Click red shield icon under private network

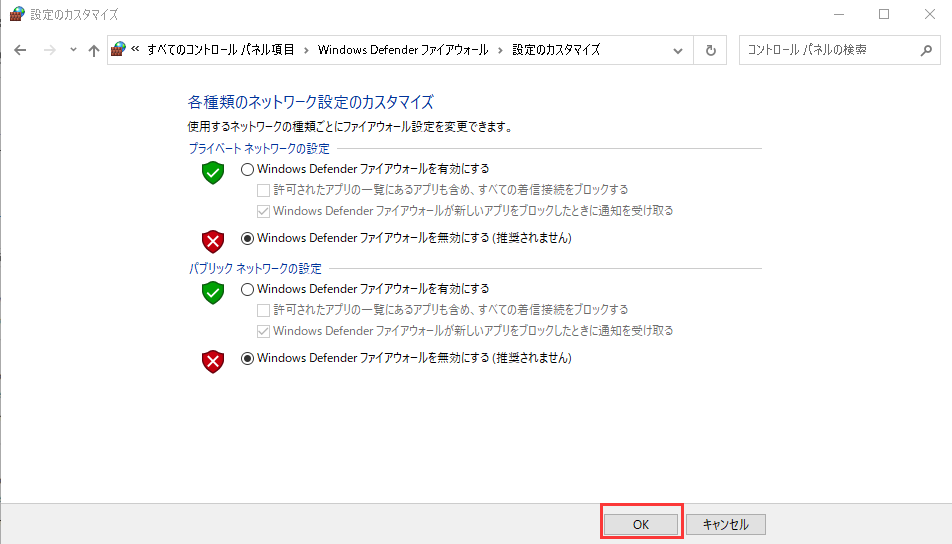coord(212,240)
